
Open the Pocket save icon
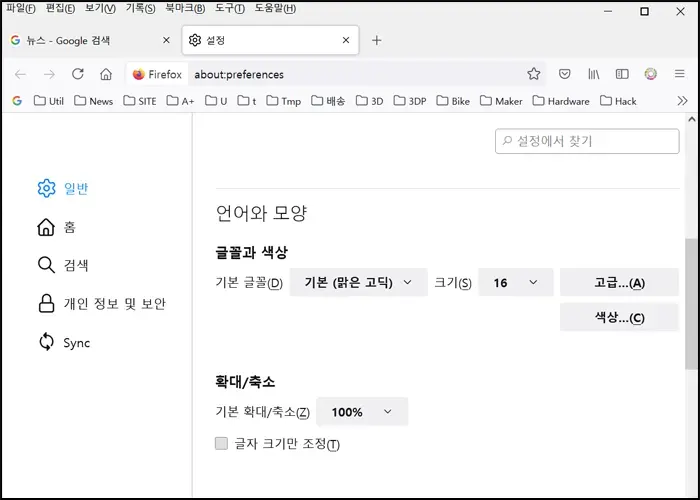(564, 74)
